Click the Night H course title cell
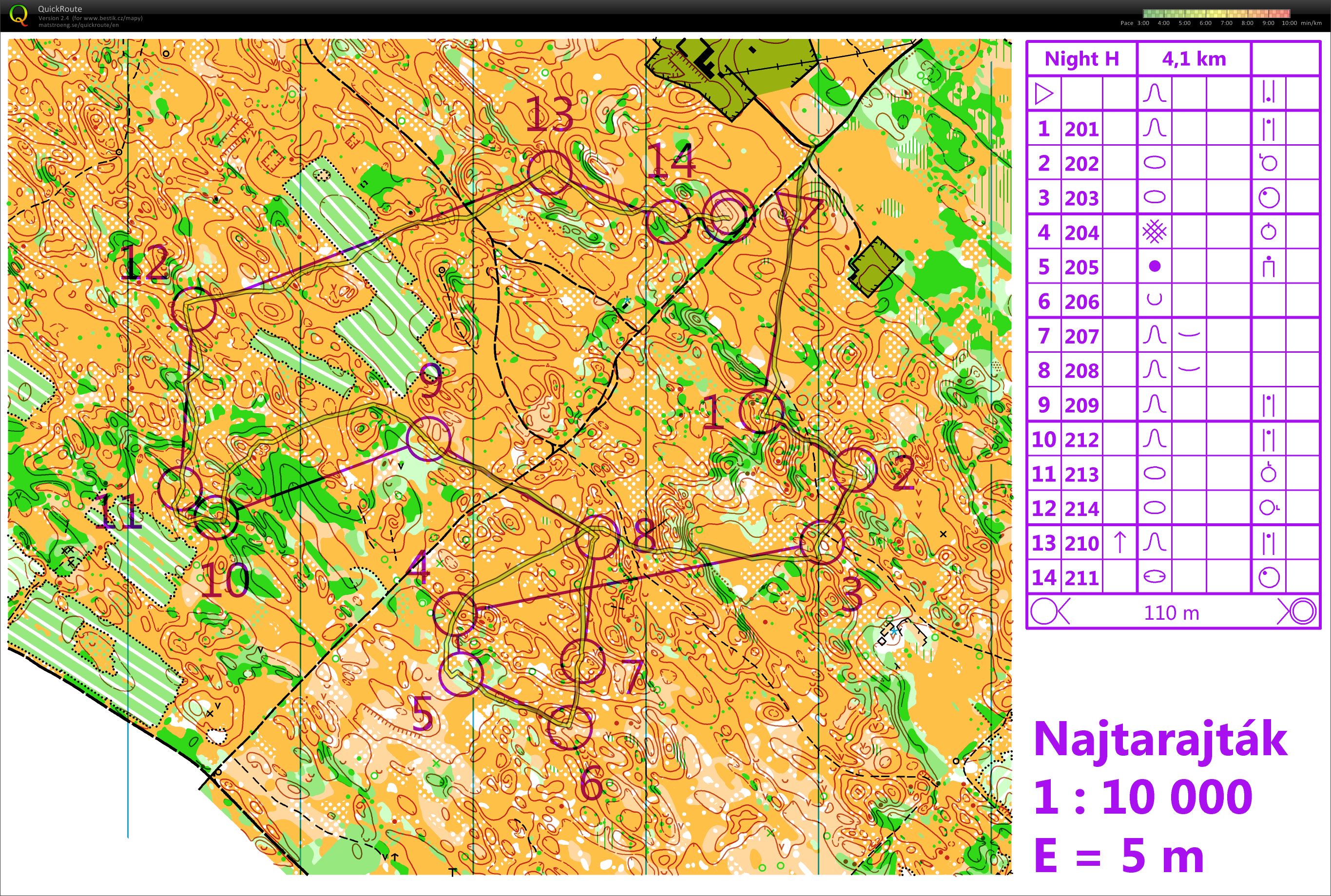The height and width of the screenshot is (896, 1331). pos(1081,59)
